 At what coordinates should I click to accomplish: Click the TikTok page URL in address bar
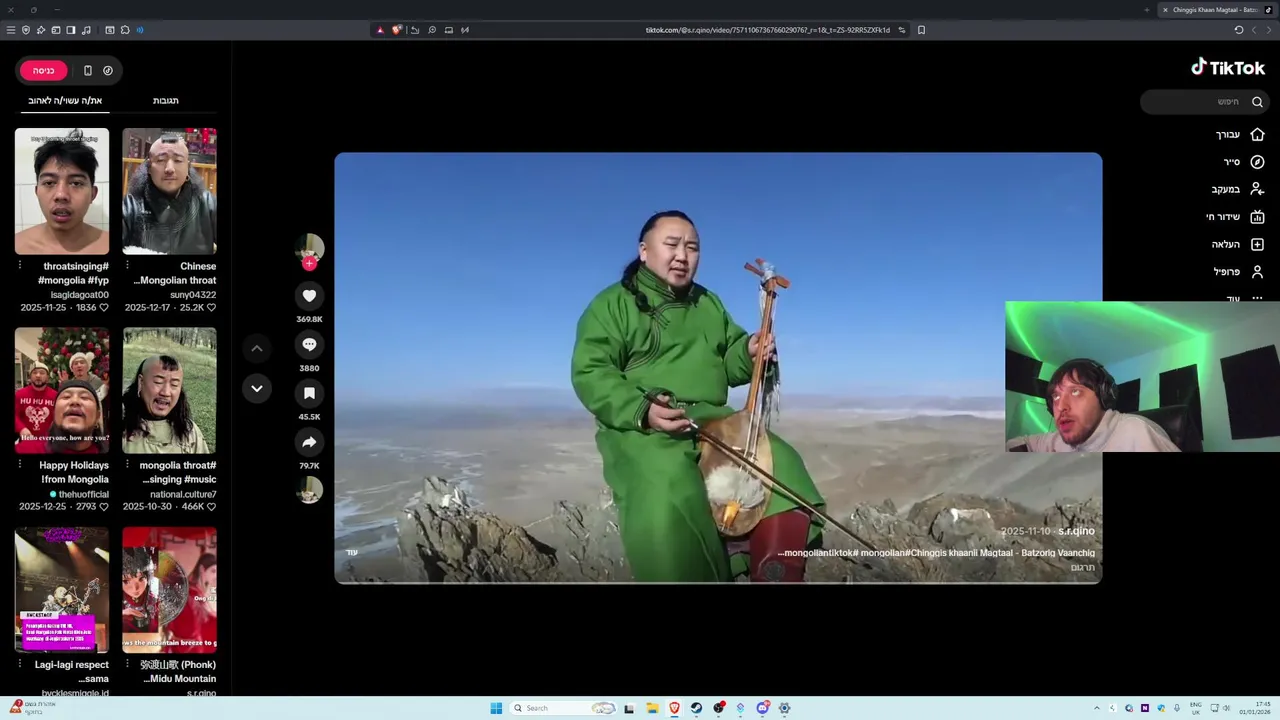(x=768, y=30)
